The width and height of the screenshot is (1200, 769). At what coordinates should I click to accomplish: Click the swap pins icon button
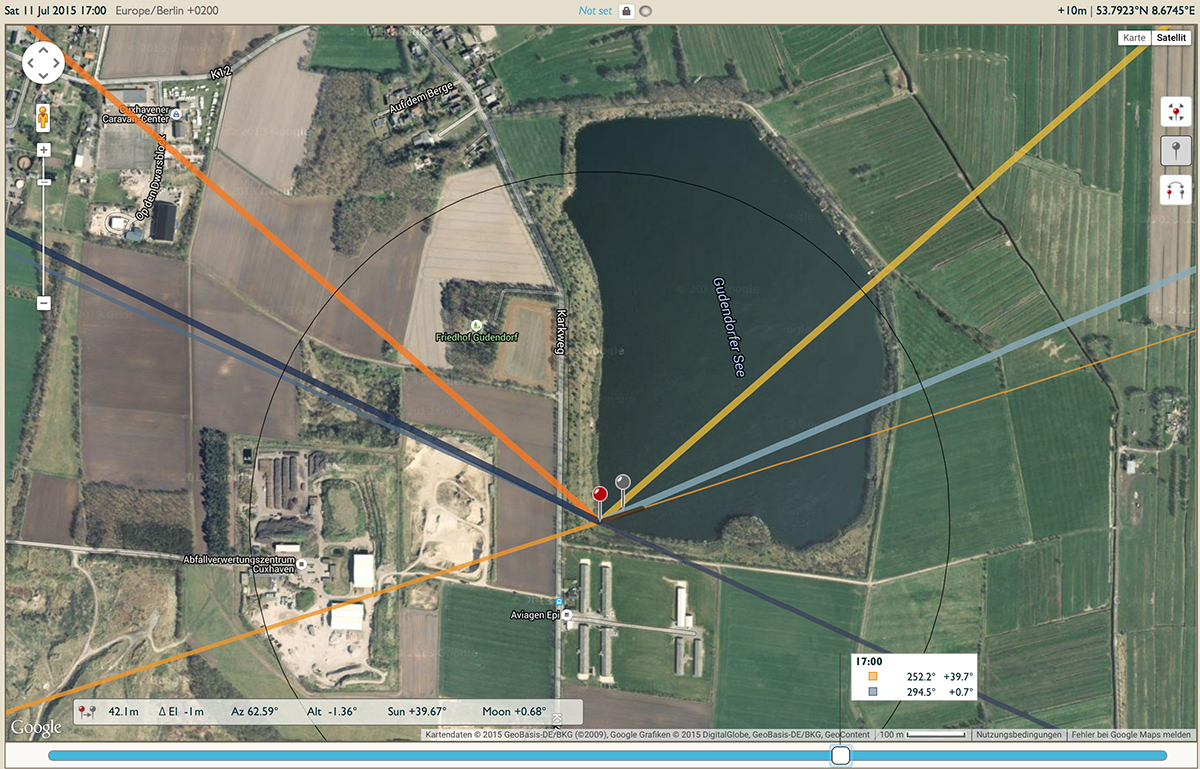[1174, 190]
